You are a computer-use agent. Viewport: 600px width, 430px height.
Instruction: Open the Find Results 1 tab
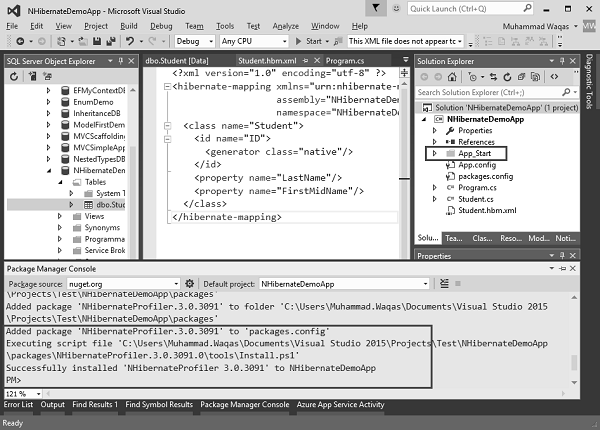click(95, 404)
